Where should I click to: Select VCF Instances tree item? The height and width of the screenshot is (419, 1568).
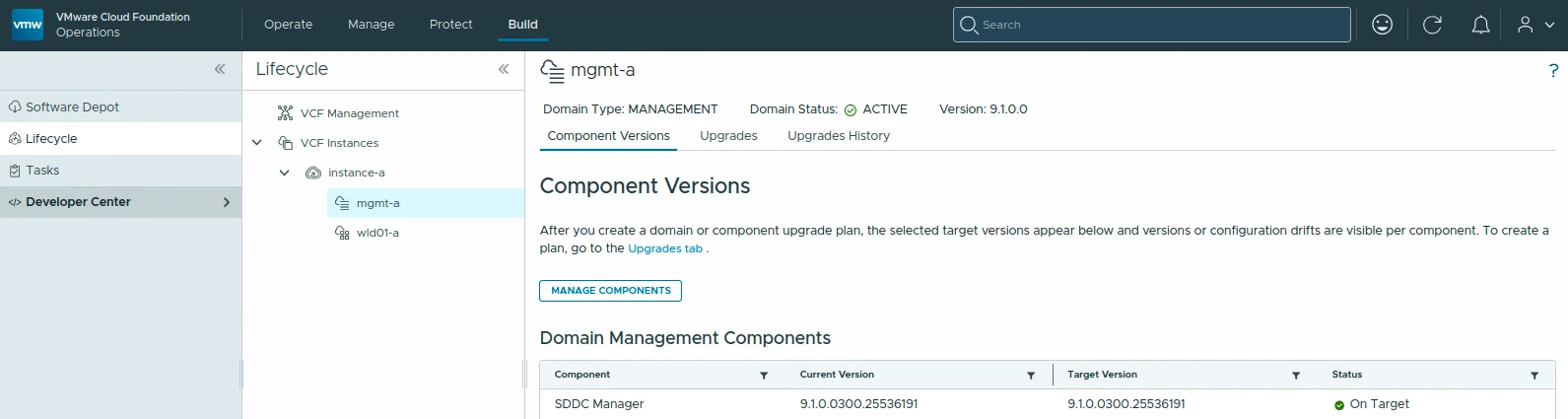(339, 143)
